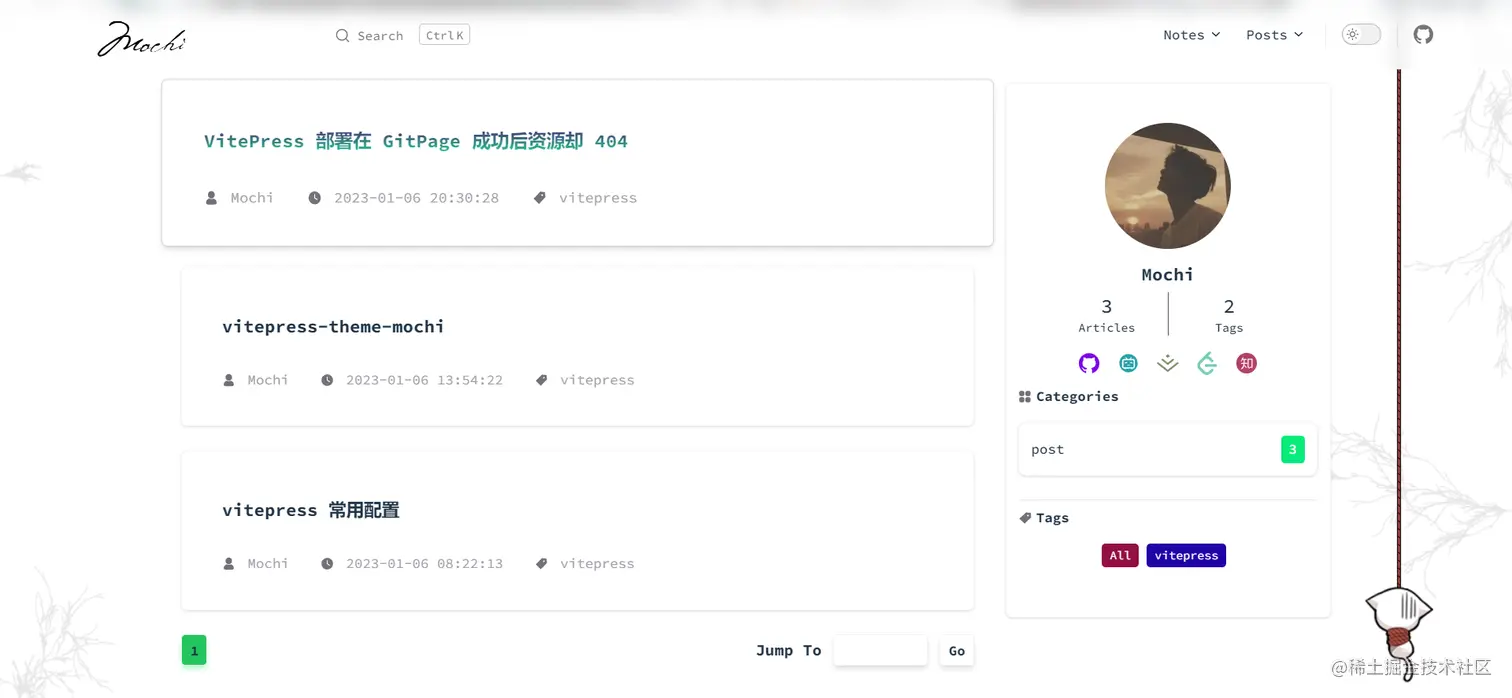
Task: Toggle the light/dark appearance switch
Action: pyautogui.click(x=1361, y=35)
